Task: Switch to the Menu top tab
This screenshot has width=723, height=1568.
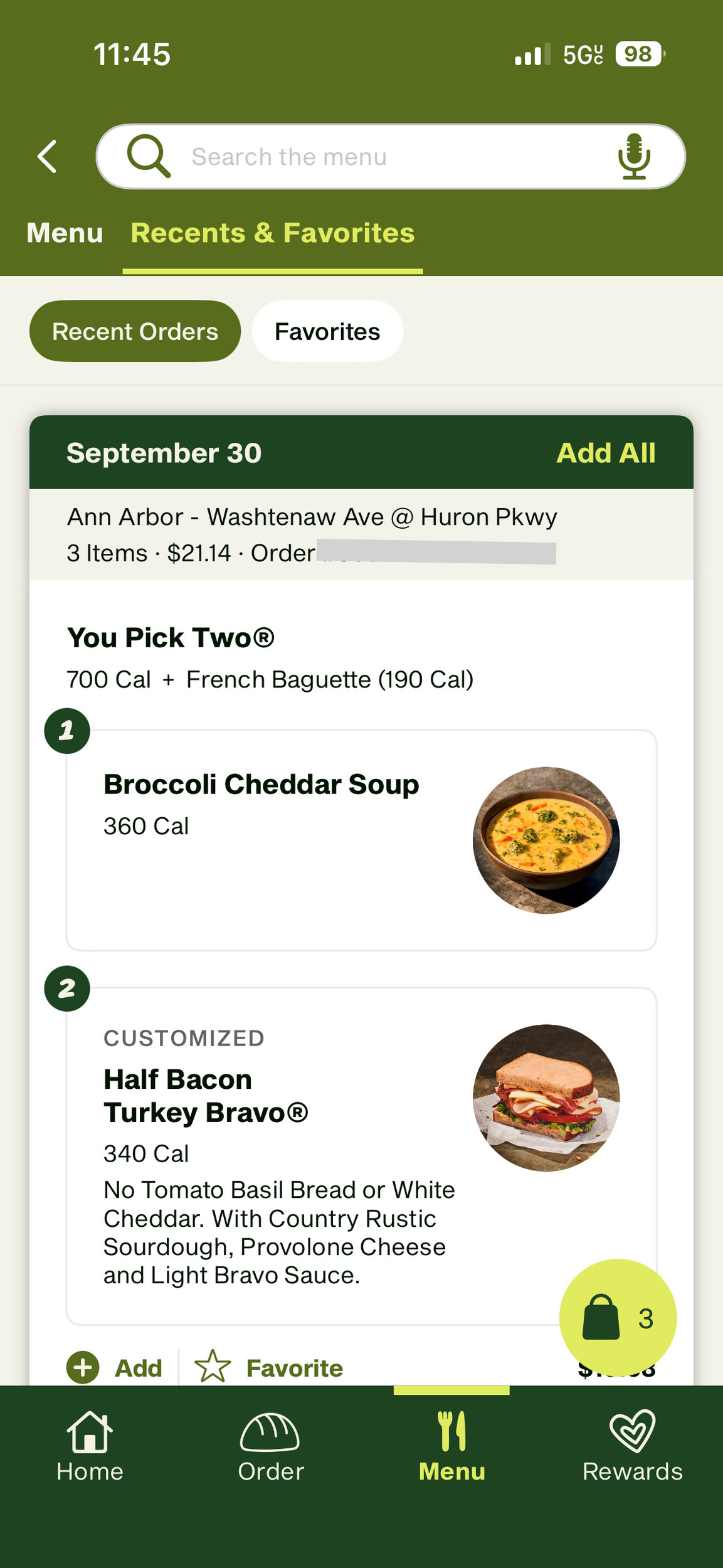Action: click(65, 233)
